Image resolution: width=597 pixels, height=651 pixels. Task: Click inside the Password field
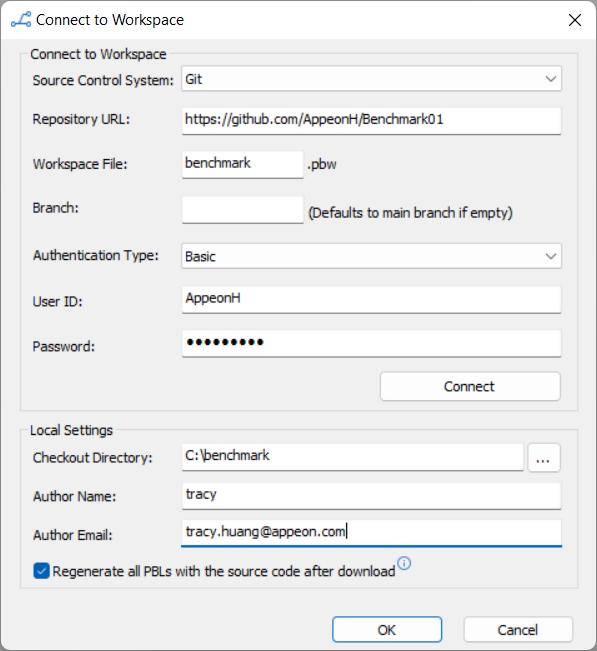[x=371, y=343]
